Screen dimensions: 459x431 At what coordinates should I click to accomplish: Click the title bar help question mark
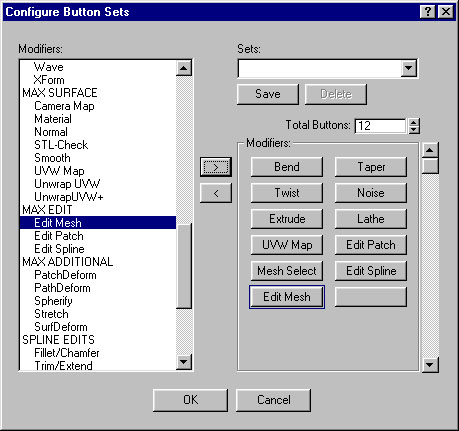(428, 12)
